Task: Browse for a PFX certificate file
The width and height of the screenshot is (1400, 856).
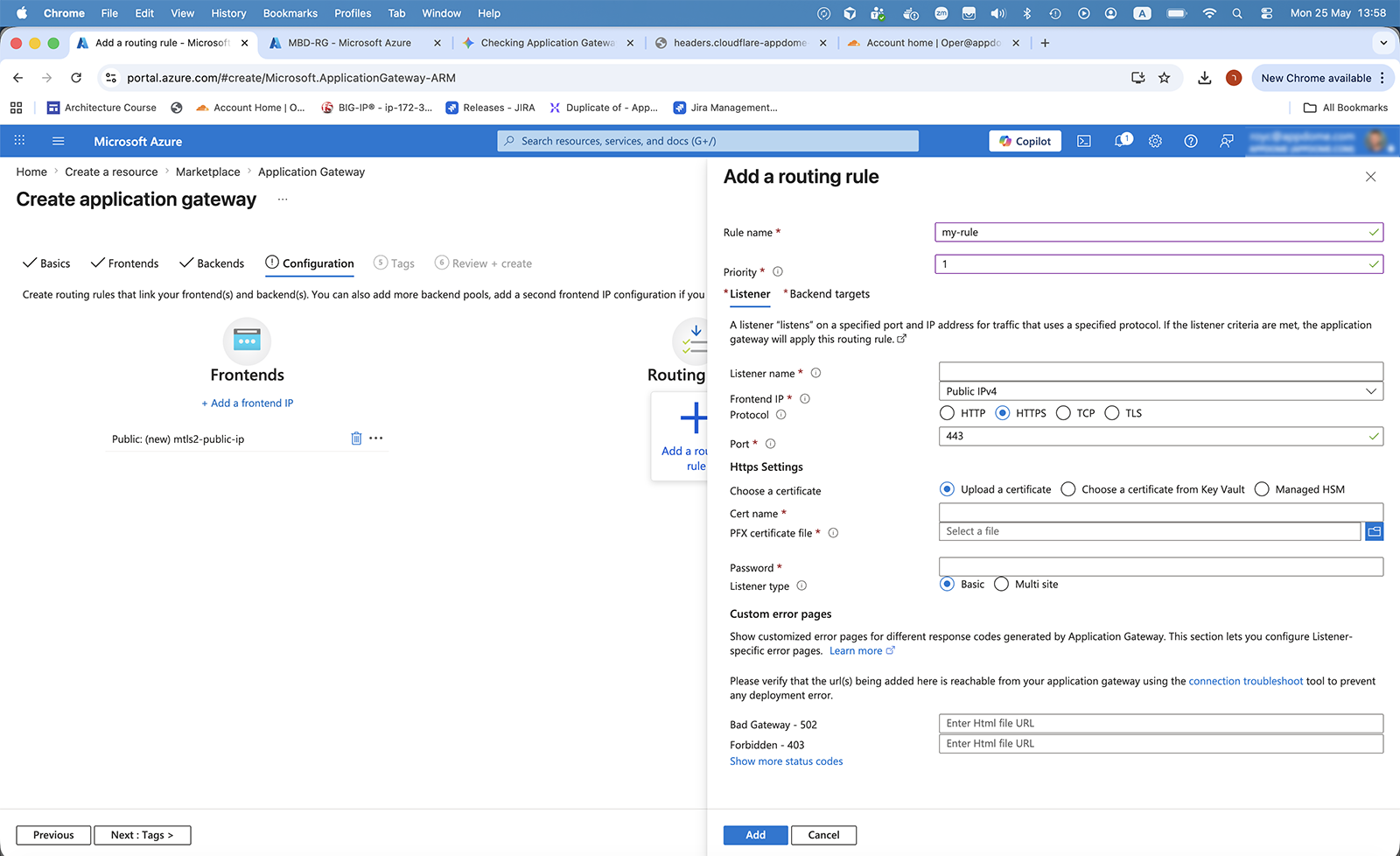Action: pyautogui.click(x=1374, y=531)
